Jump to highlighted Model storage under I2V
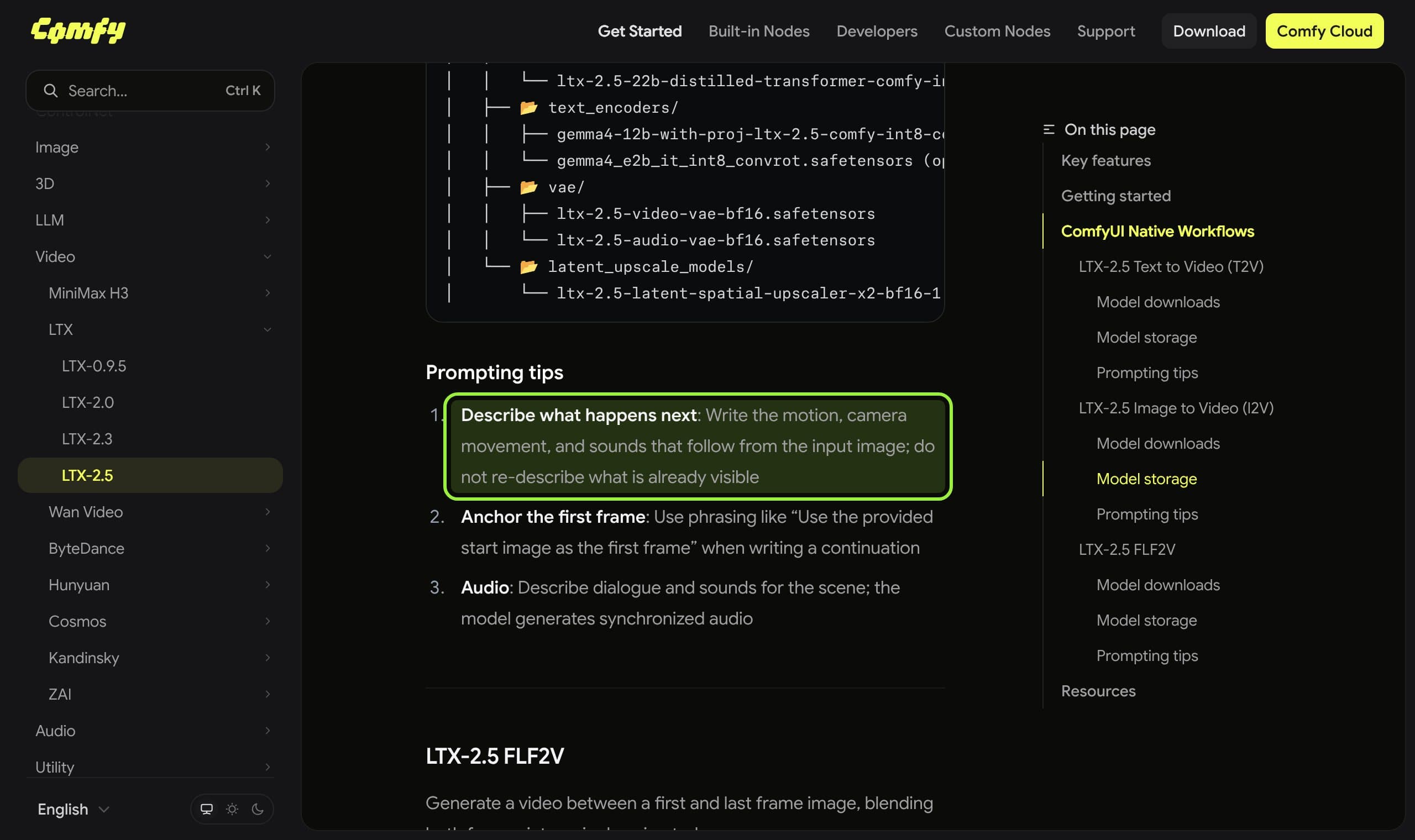The height and width of the screenshot is (840, 1415). point(1146,479)
